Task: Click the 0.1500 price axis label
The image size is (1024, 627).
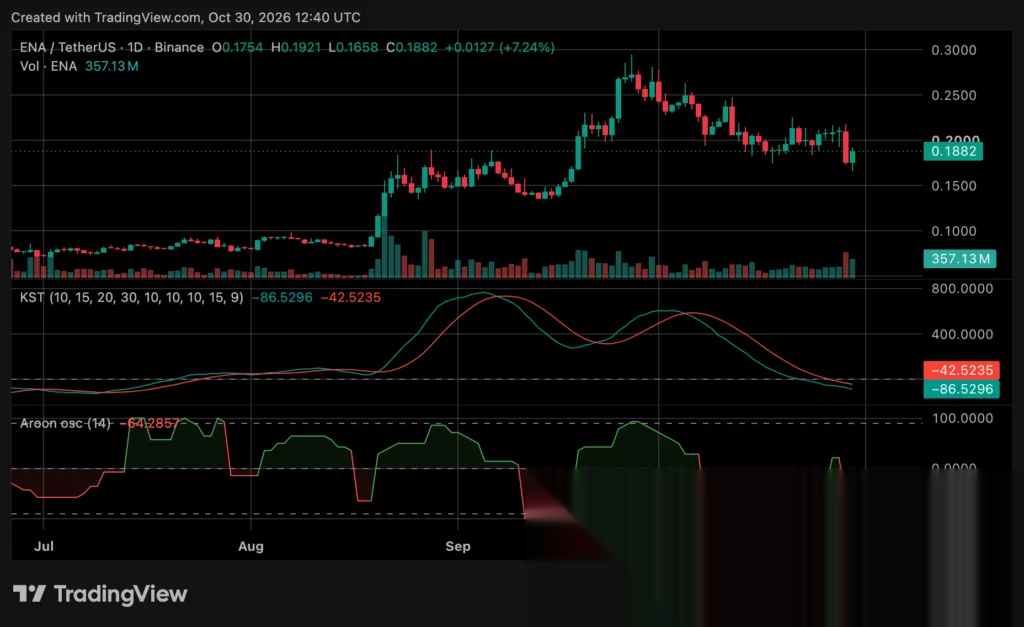Action: coord(953,186)
